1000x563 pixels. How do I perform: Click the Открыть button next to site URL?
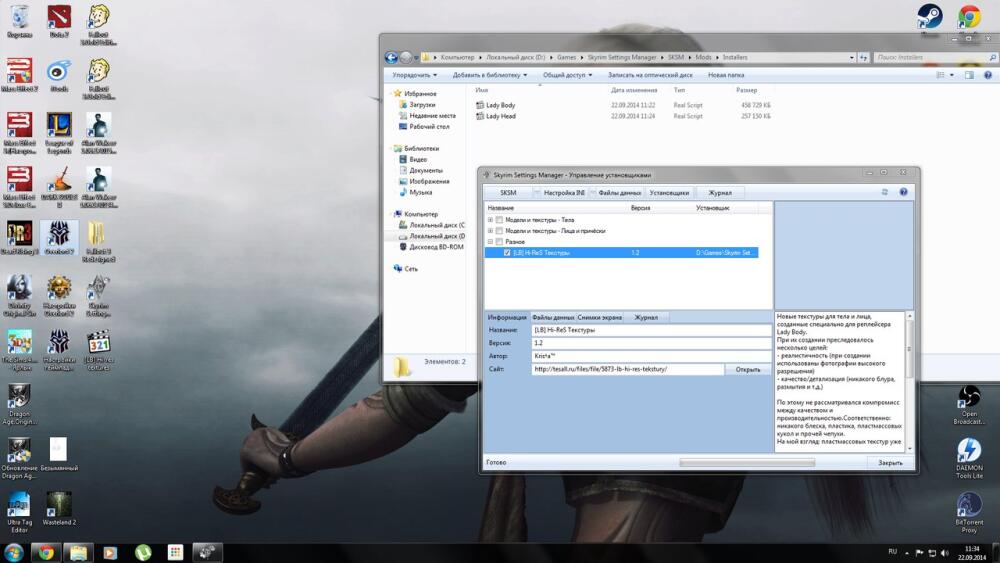(747, 369)
